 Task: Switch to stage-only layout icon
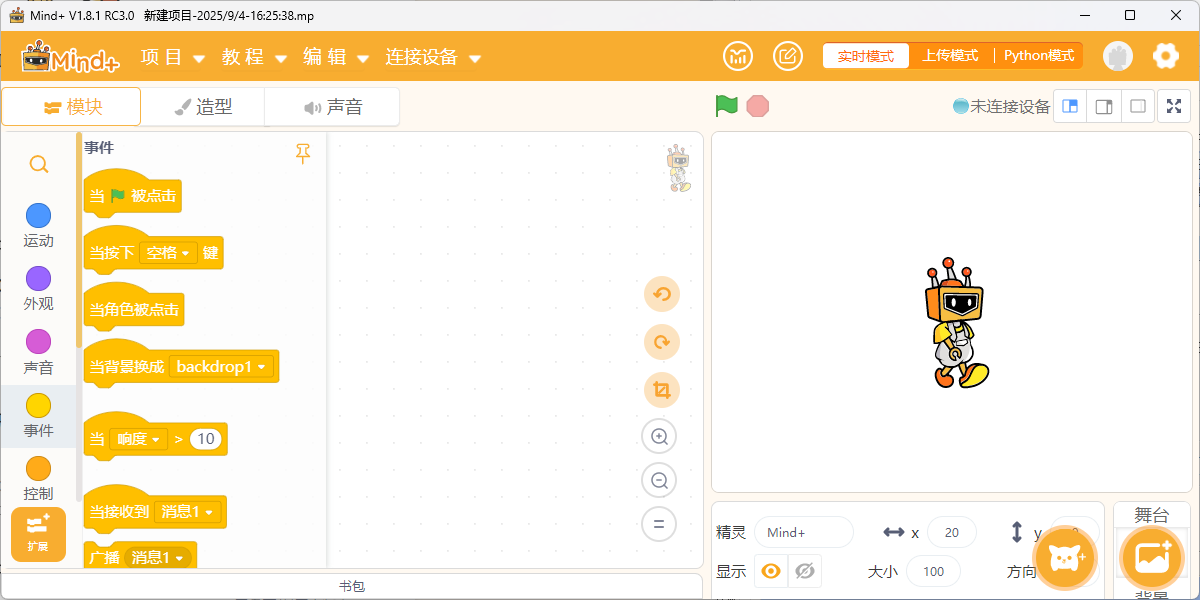click(1138, 107)
